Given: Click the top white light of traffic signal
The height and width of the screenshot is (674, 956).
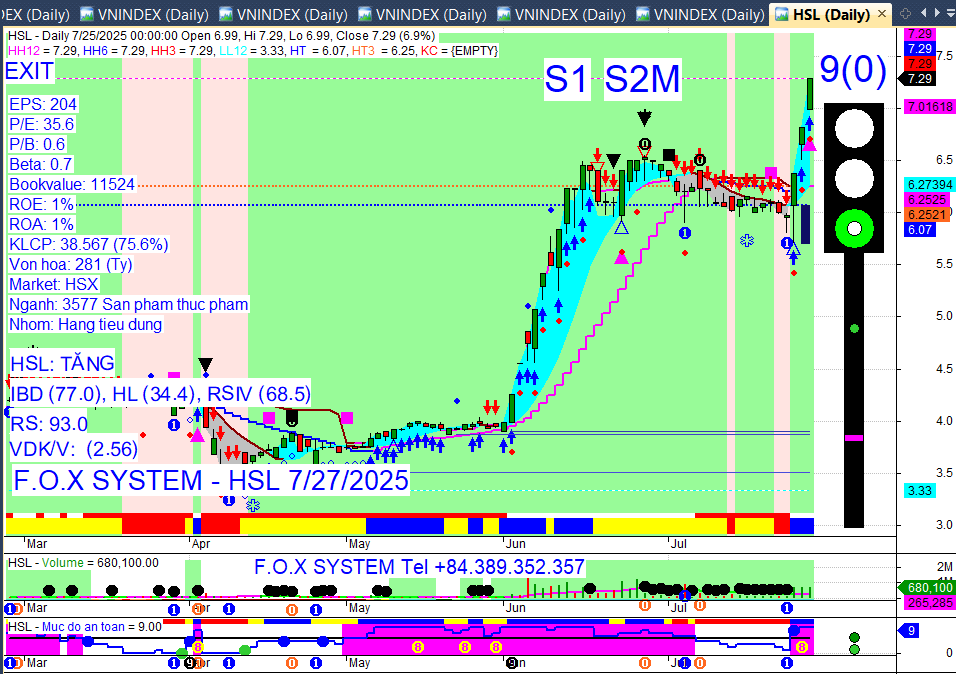Looking at the screenshot, I should (854, 129).
